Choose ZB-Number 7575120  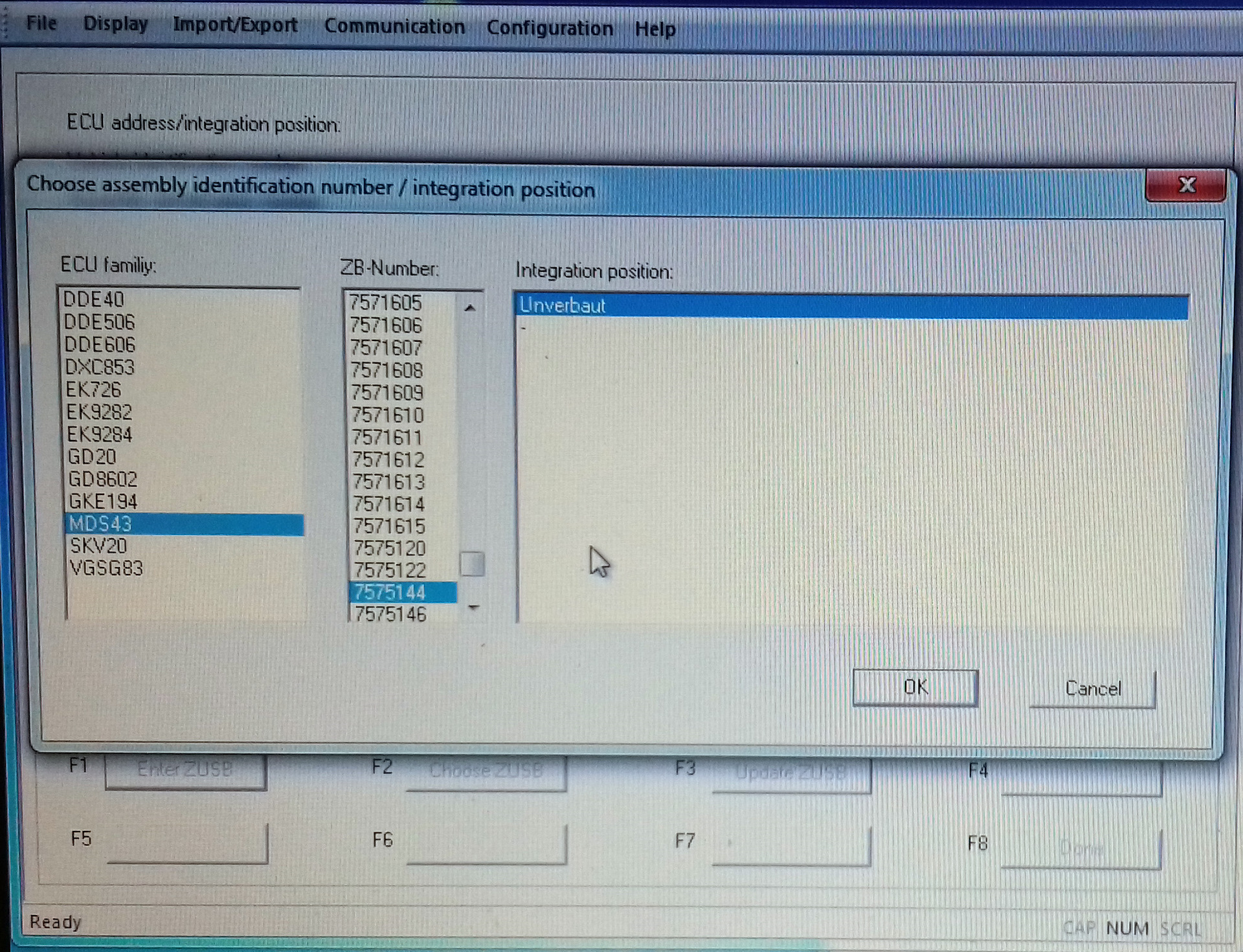pos(389,548)
